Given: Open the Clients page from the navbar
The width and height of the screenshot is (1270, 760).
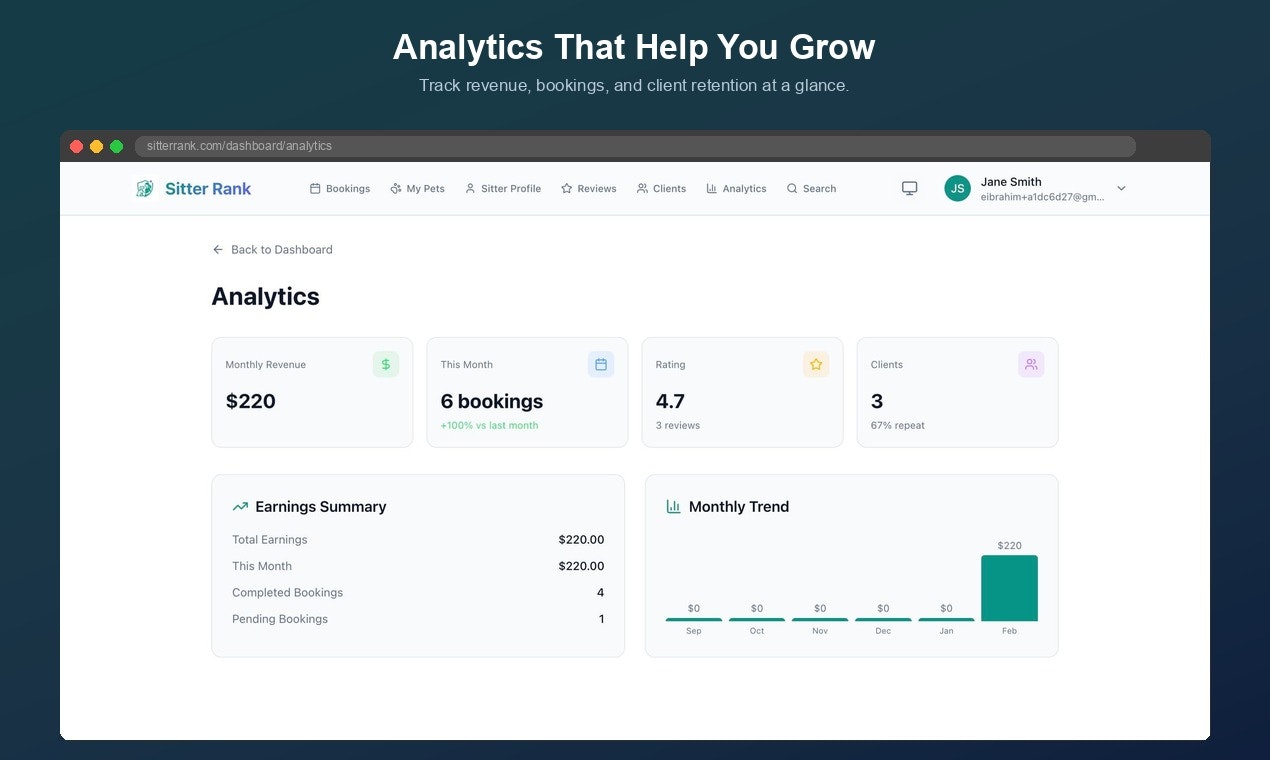Looking at the screenshot, I should (661, 188).
